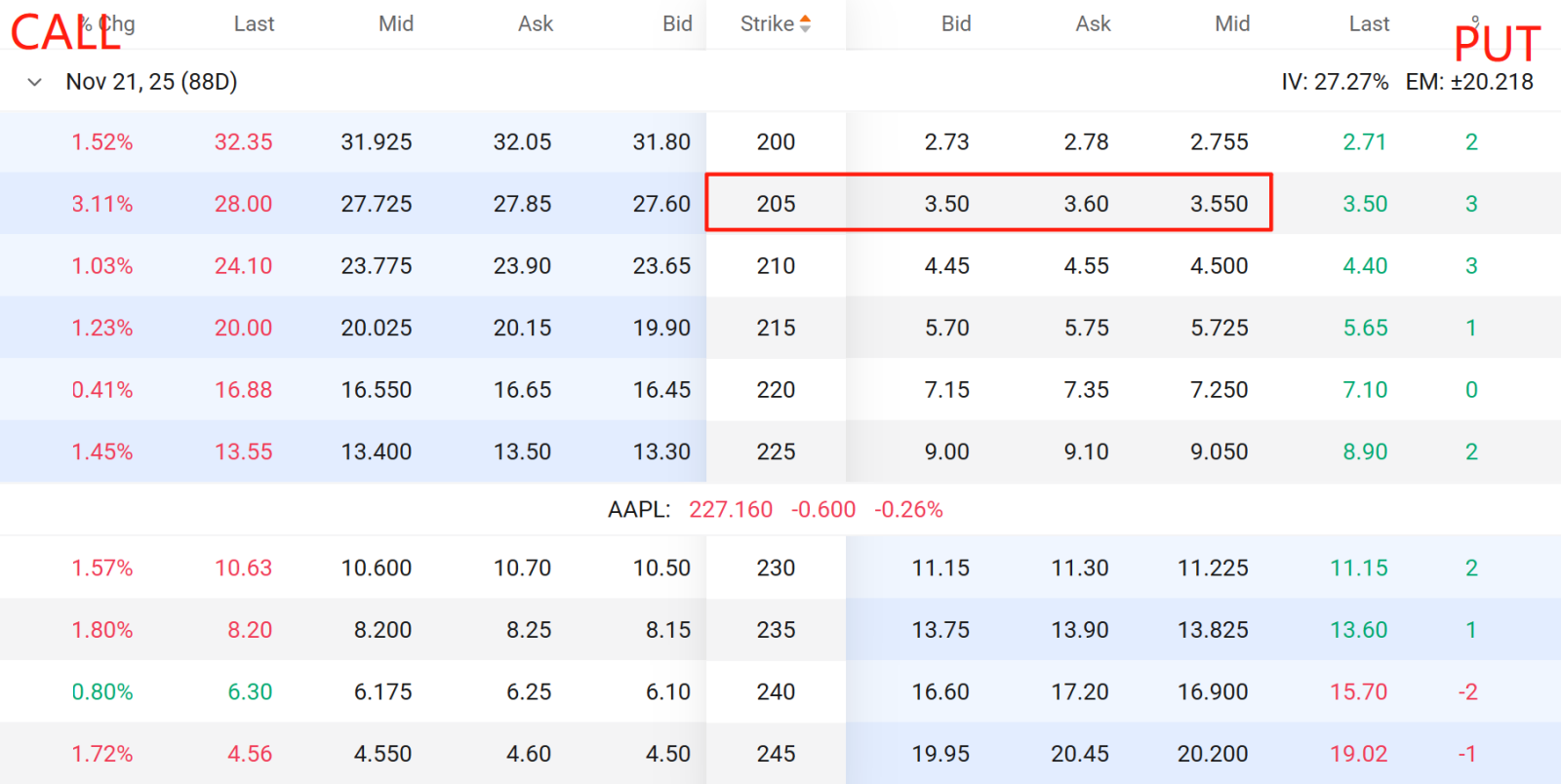Image resolution: width=1561 pixels, height=784 pixels.
Task: Click the AAPL 227.160 price label
Action: point(731,509)
